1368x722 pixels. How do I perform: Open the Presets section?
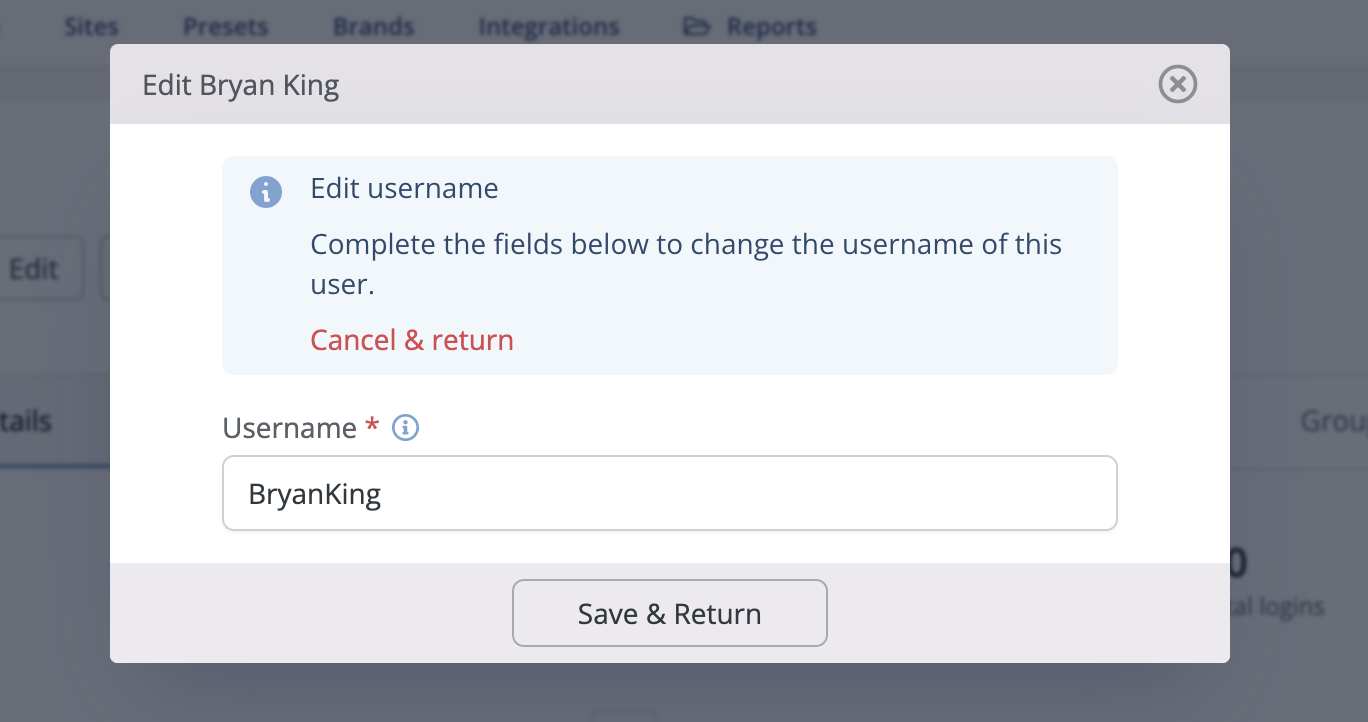coord(224,26)
